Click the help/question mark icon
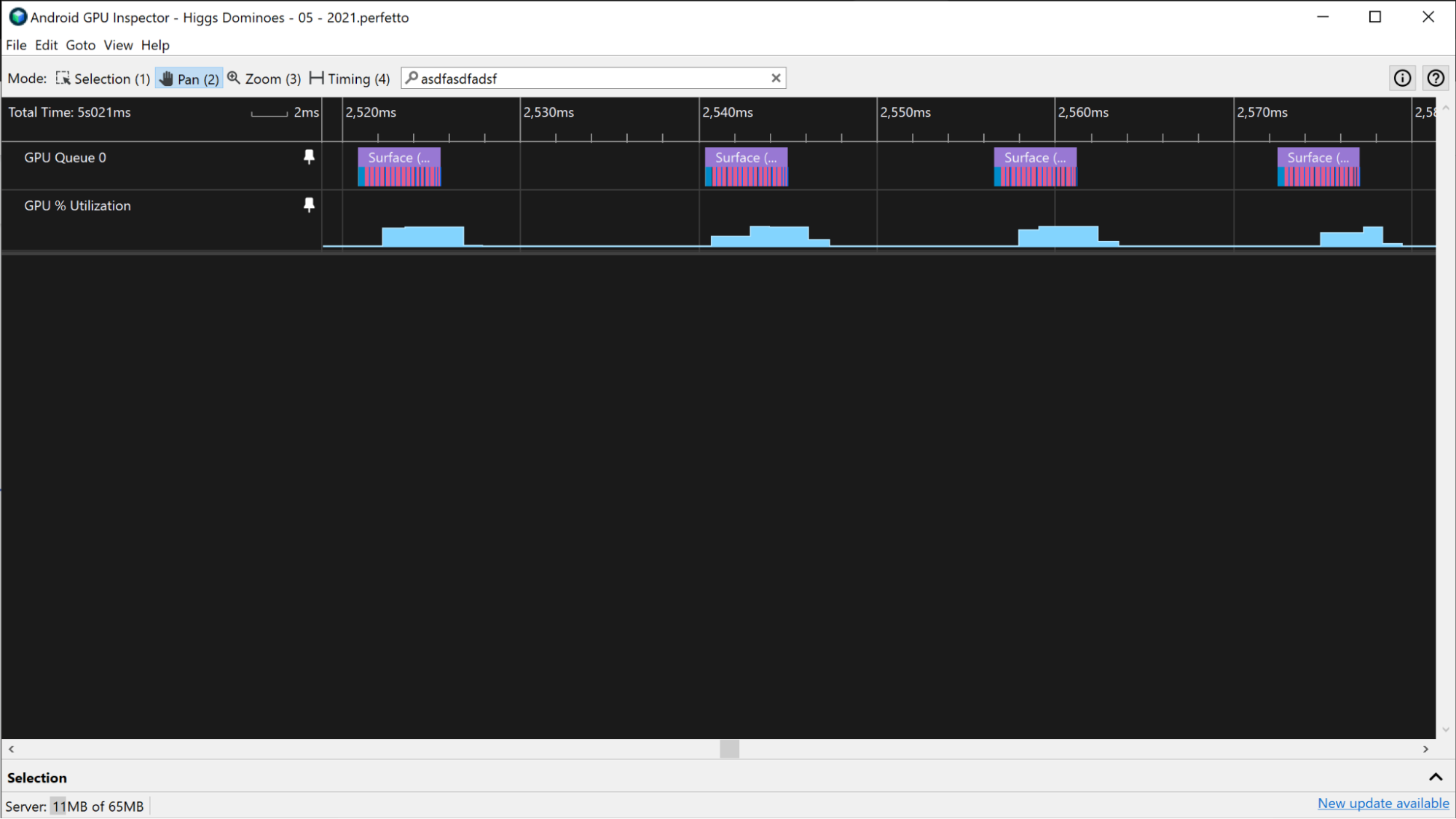This screenshot has height=819, width=1456. [1436, 78]
